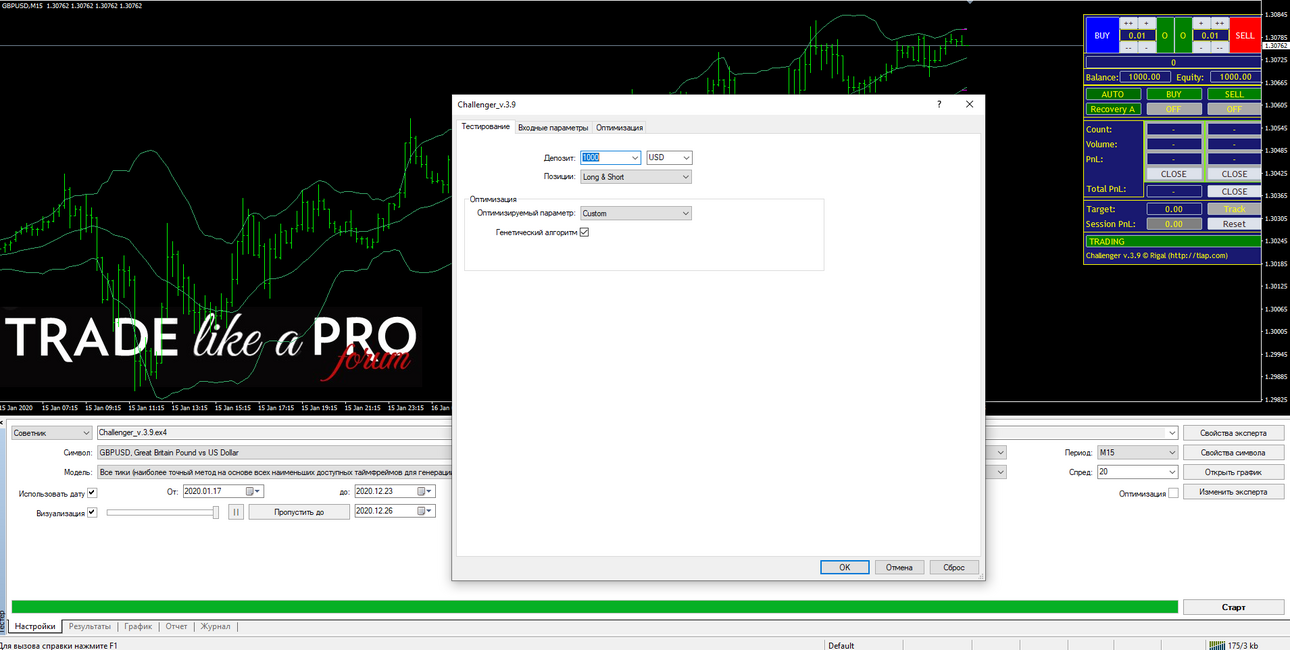Click Сброс button in dialog
The width and height of the screenshot is (1290, 650).
coord(954,567)
